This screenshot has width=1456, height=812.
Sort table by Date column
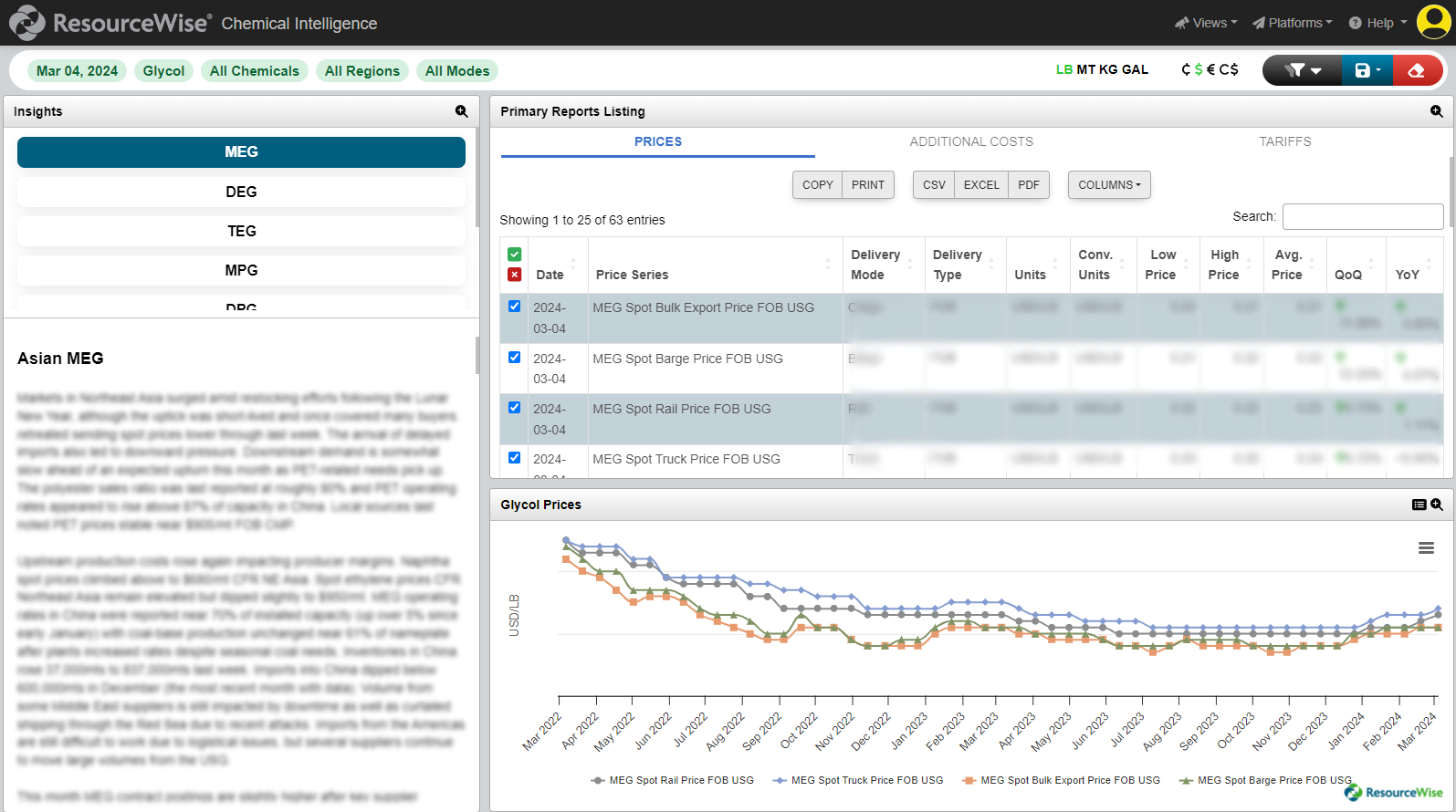click(558, 265)
